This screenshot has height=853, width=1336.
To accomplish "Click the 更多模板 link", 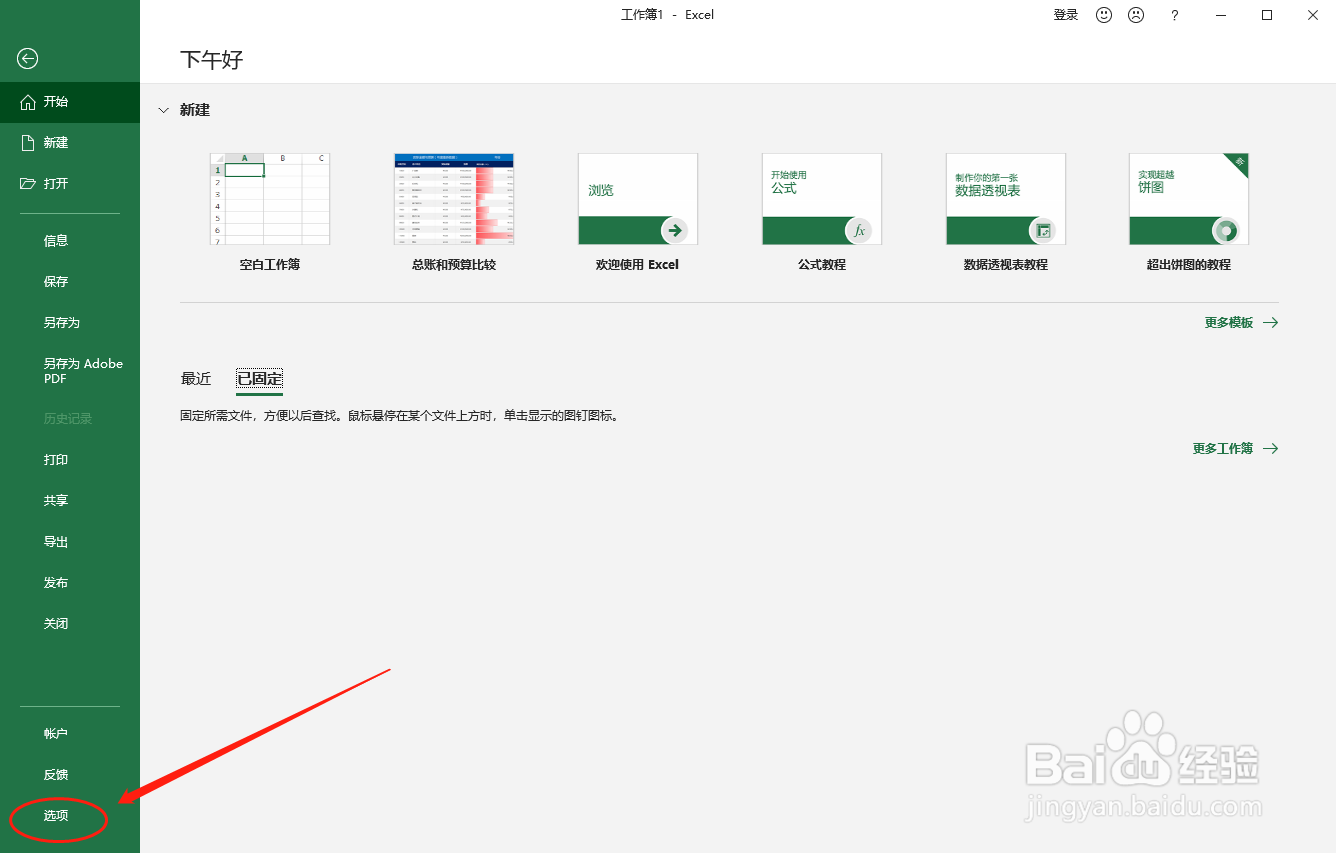I will [1229, 323].
